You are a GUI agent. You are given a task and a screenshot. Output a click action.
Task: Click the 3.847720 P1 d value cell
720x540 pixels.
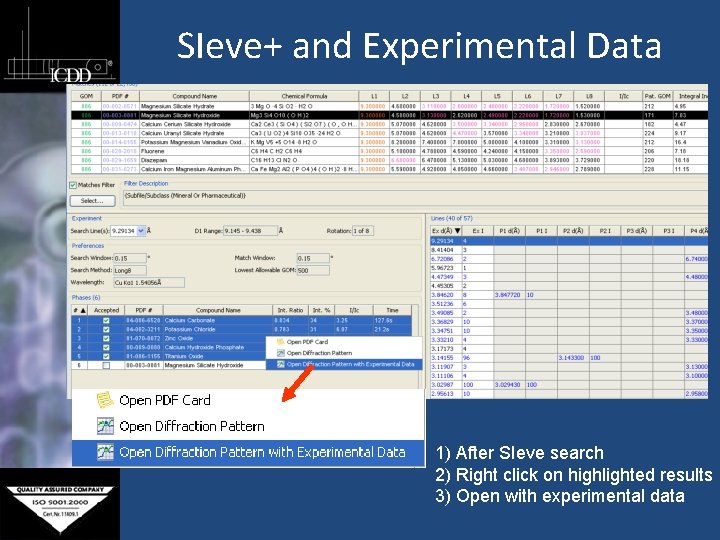(x=509, y=295)
